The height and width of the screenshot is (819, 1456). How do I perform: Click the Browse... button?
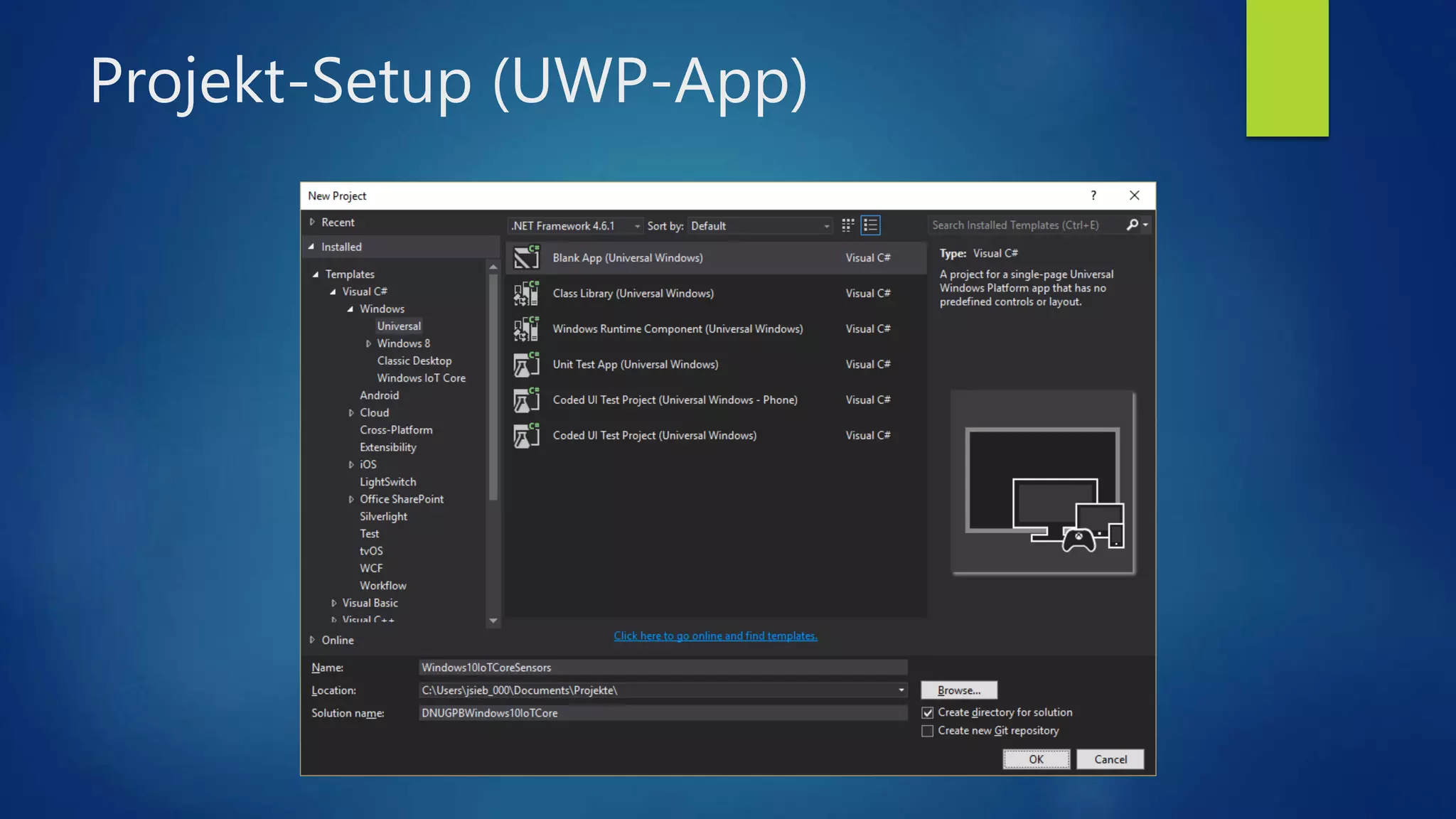tap(958, 690)
